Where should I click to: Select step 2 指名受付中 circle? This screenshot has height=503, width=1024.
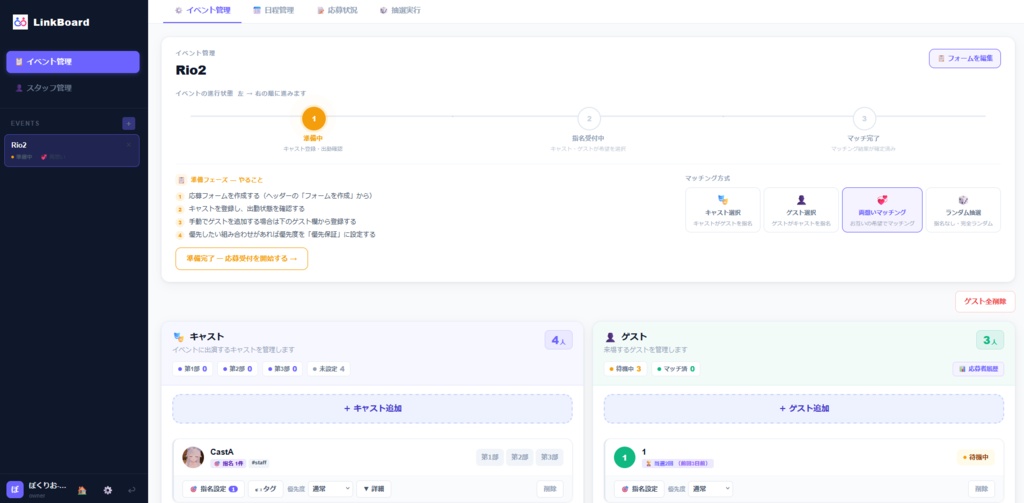(x=589, y=119)
